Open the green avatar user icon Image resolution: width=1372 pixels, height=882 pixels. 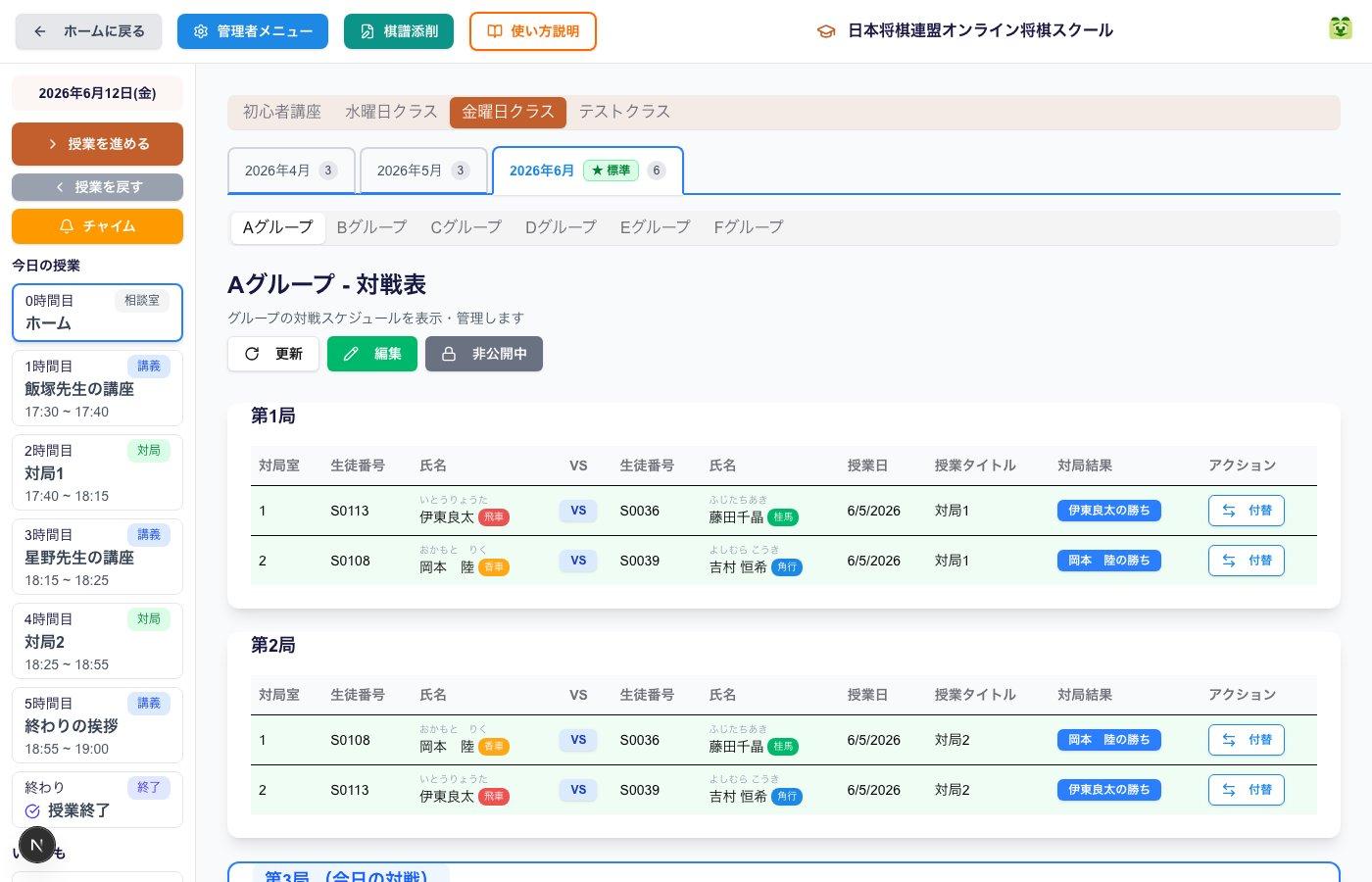[1340, 27]
